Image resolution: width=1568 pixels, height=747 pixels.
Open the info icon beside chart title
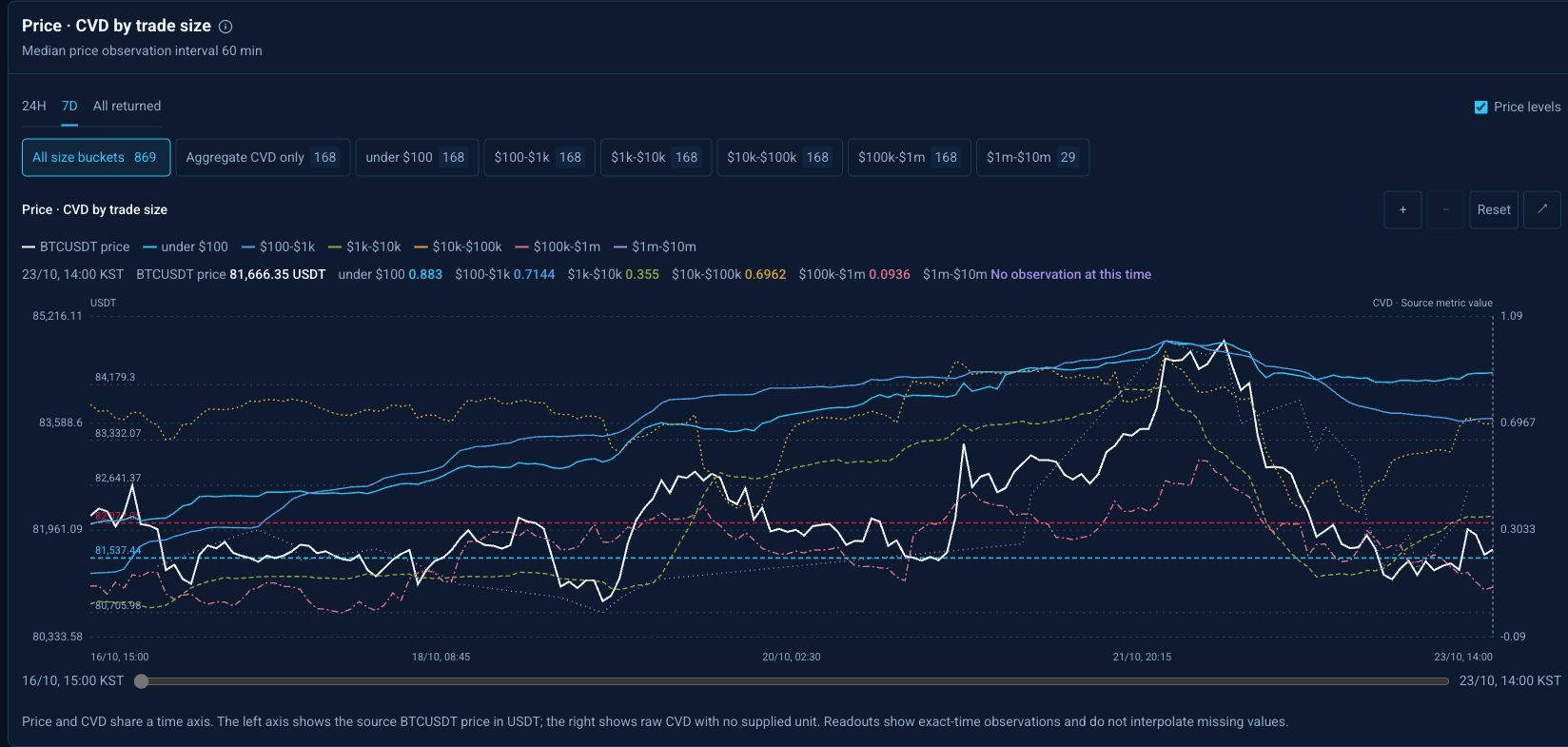[225, 27]
